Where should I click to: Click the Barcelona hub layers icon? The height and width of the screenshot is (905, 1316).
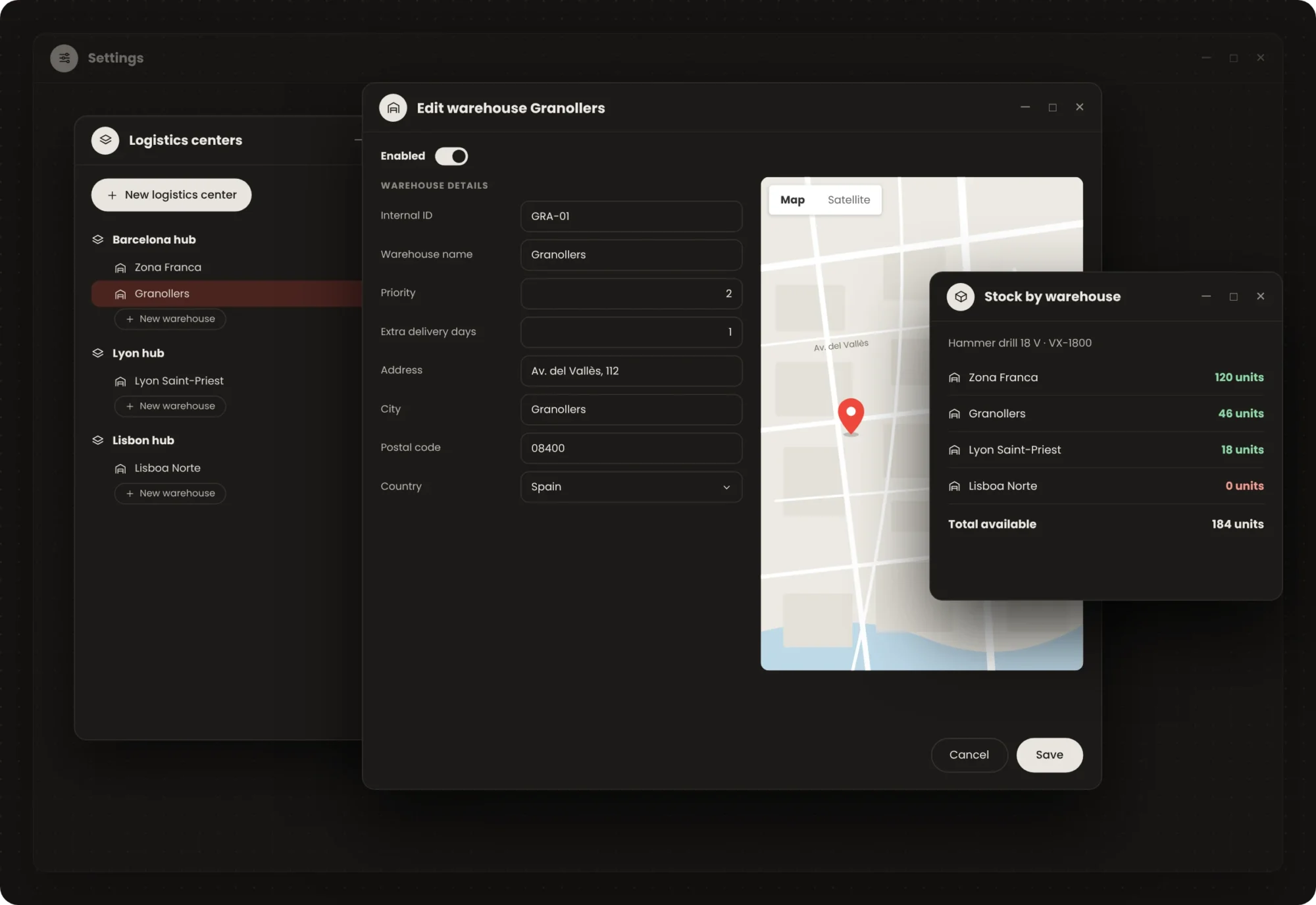coord(98,240)
